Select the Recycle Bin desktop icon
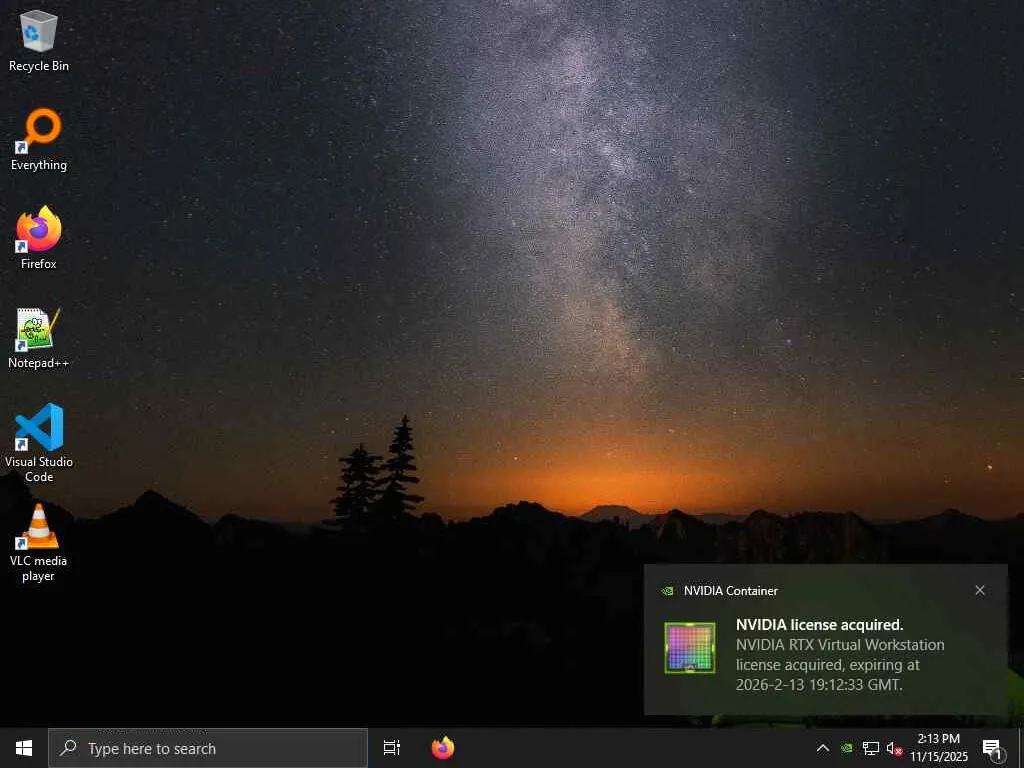The width and height of the screenshot is (1024, 768). click(x=39, y=40)
